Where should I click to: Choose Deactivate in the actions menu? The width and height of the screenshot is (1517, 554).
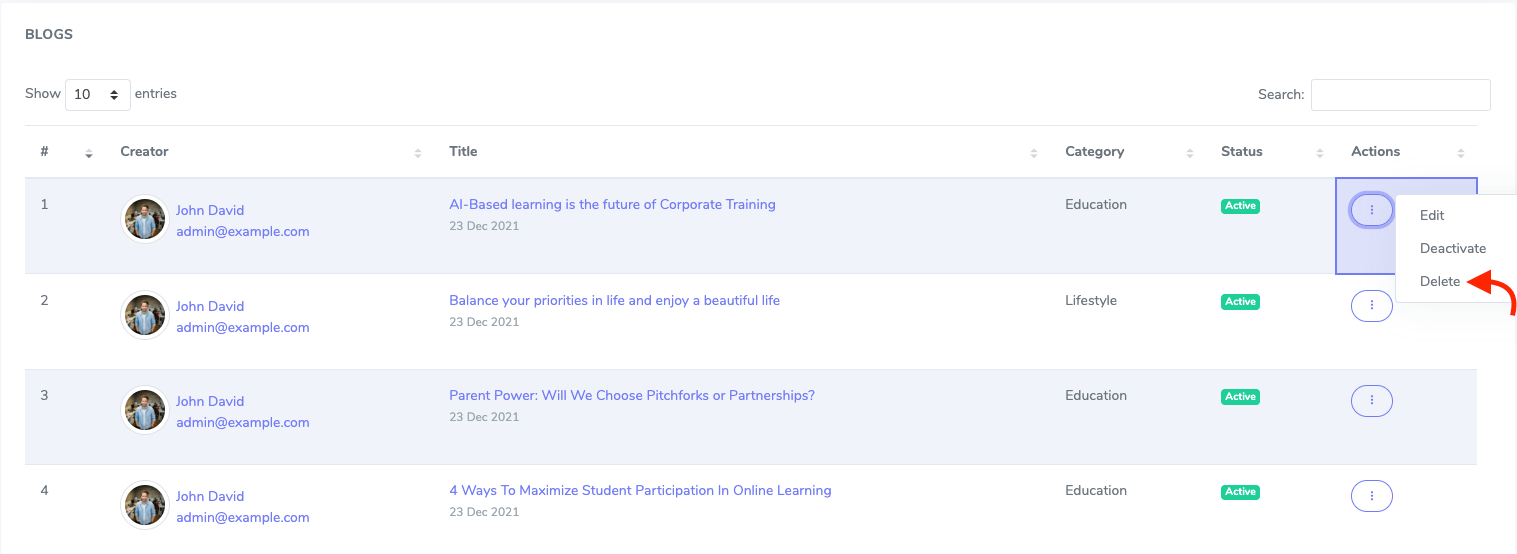[x=1452, y=248]
